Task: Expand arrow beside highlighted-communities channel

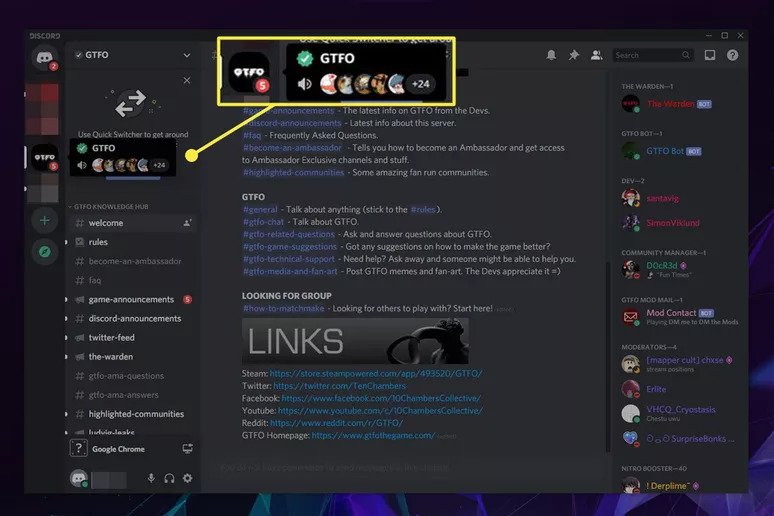Action: coord(67,414)
